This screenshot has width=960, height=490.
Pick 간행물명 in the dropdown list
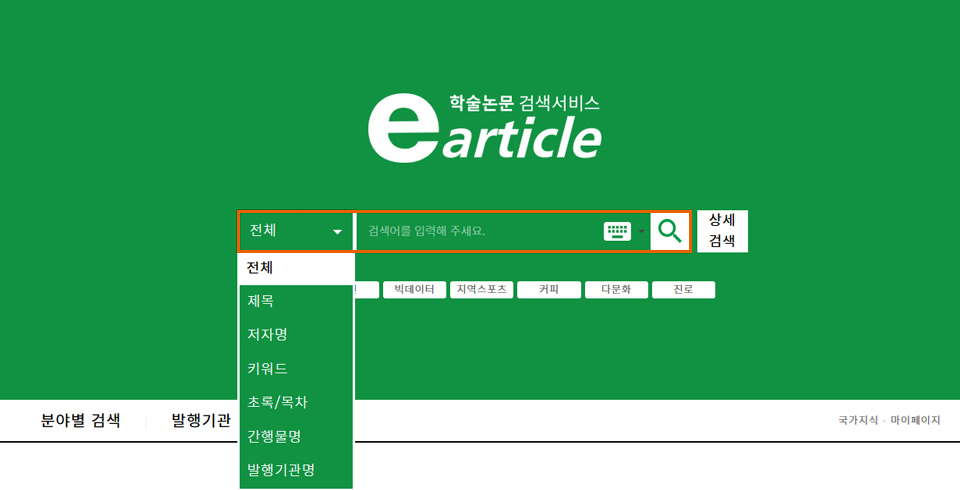coord(296,436)
